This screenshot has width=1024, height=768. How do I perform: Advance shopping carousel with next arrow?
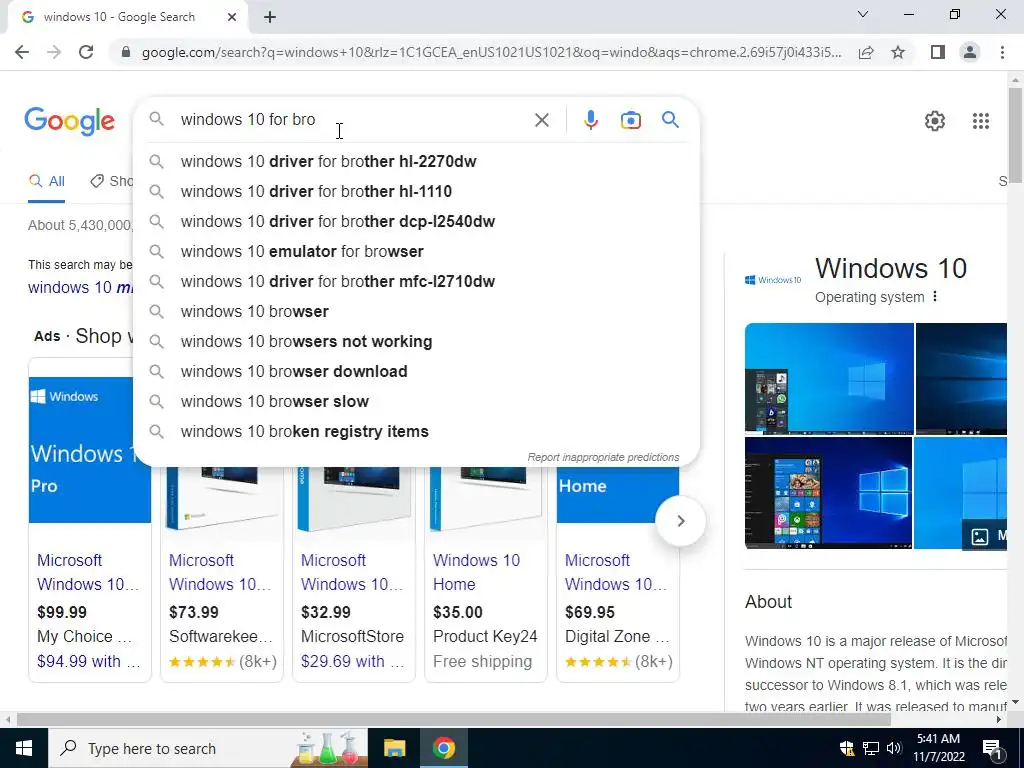pyautogui.click(x=680, y=520)
